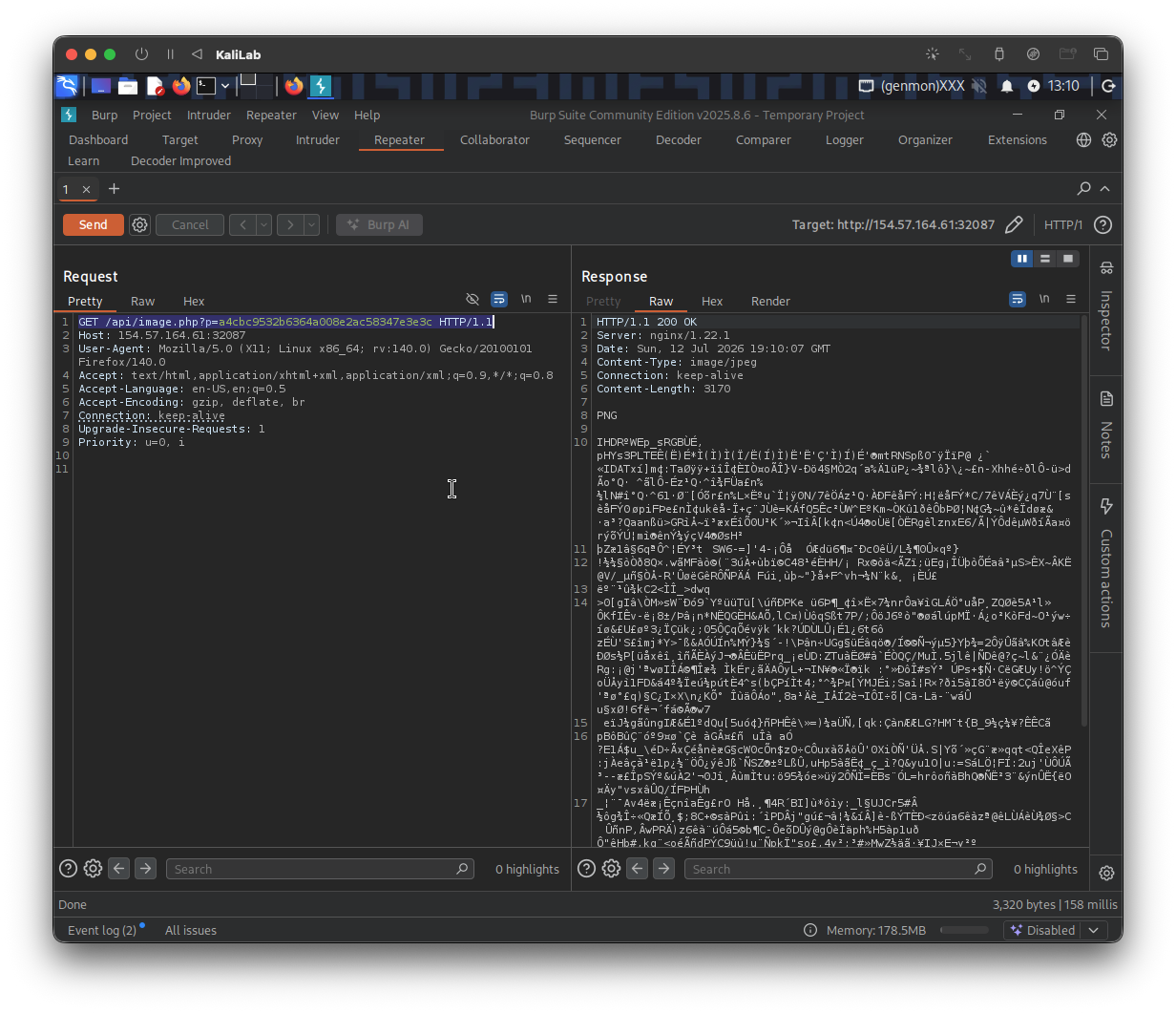Go to next response search match
1176x1013 pixels.
[x=663, y=869]
